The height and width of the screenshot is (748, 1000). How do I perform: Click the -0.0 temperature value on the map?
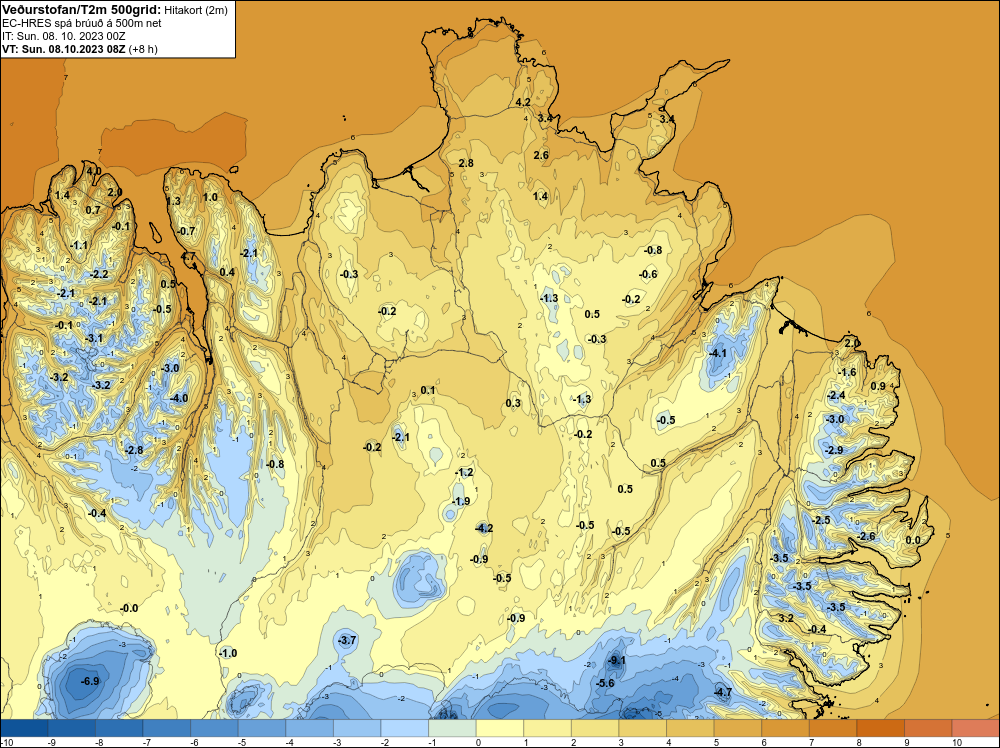129,608
